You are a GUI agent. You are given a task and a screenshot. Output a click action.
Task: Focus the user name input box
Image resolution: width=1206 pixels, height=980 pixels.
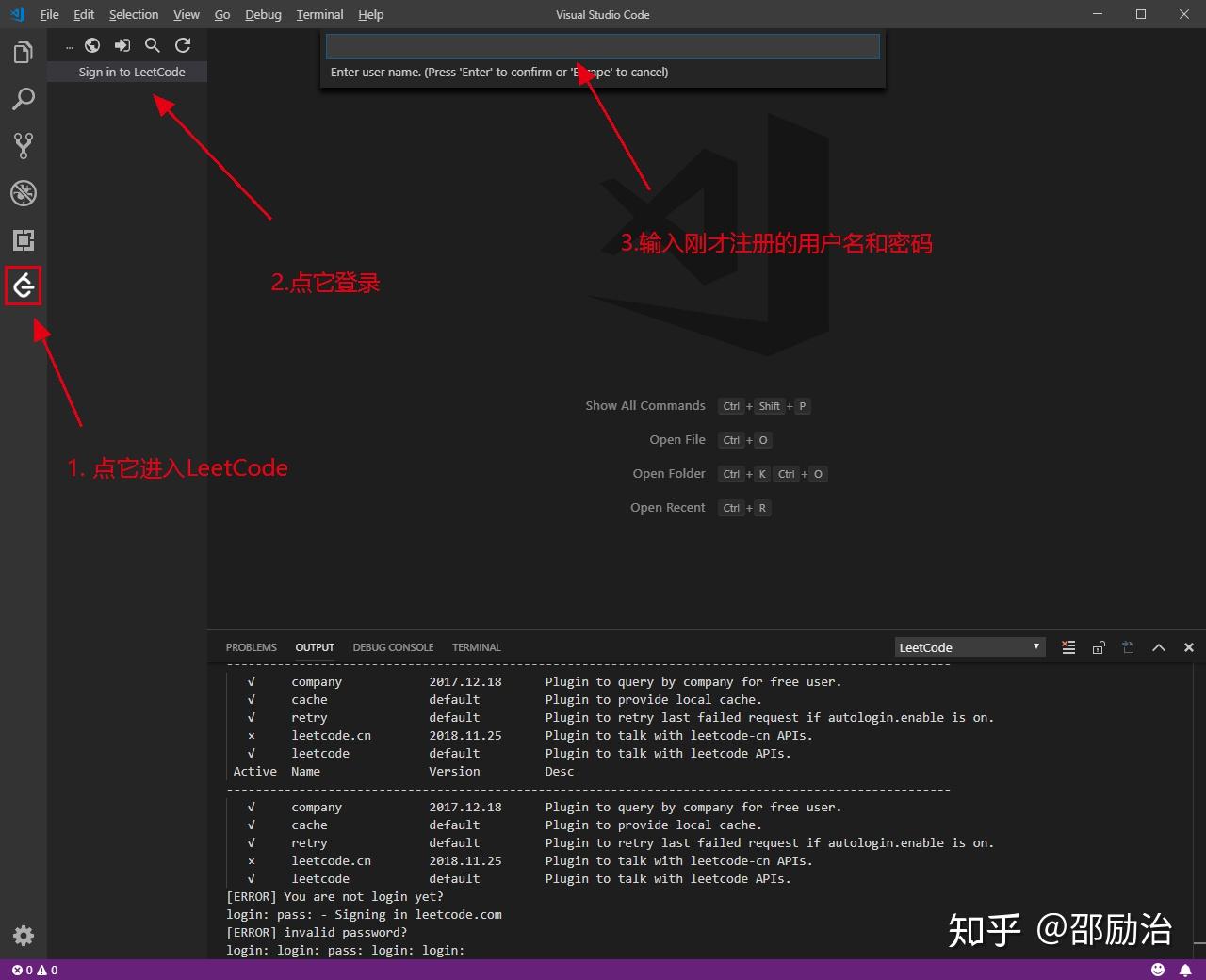[x=603, y=46]
